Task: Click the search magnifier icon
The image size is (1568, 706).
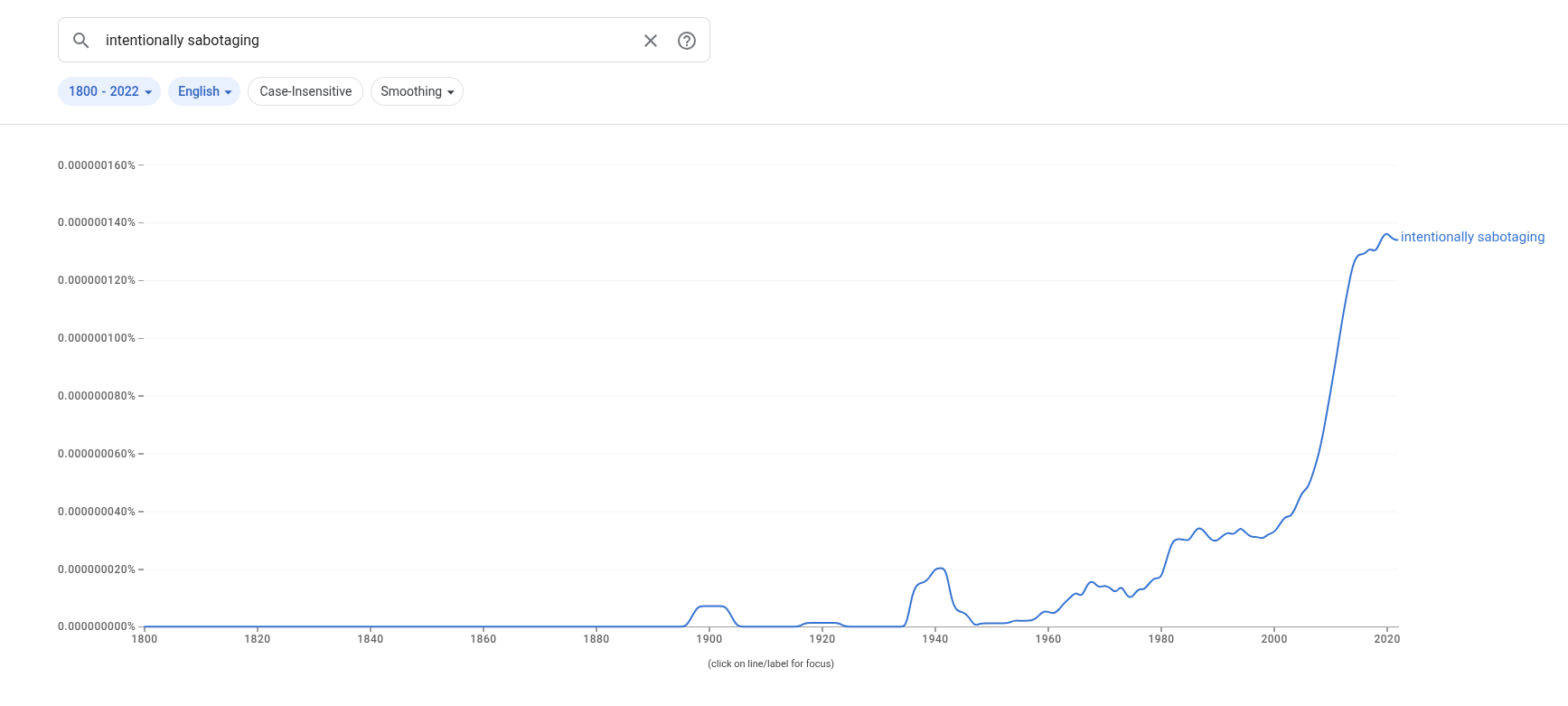Action: point(81,41)
